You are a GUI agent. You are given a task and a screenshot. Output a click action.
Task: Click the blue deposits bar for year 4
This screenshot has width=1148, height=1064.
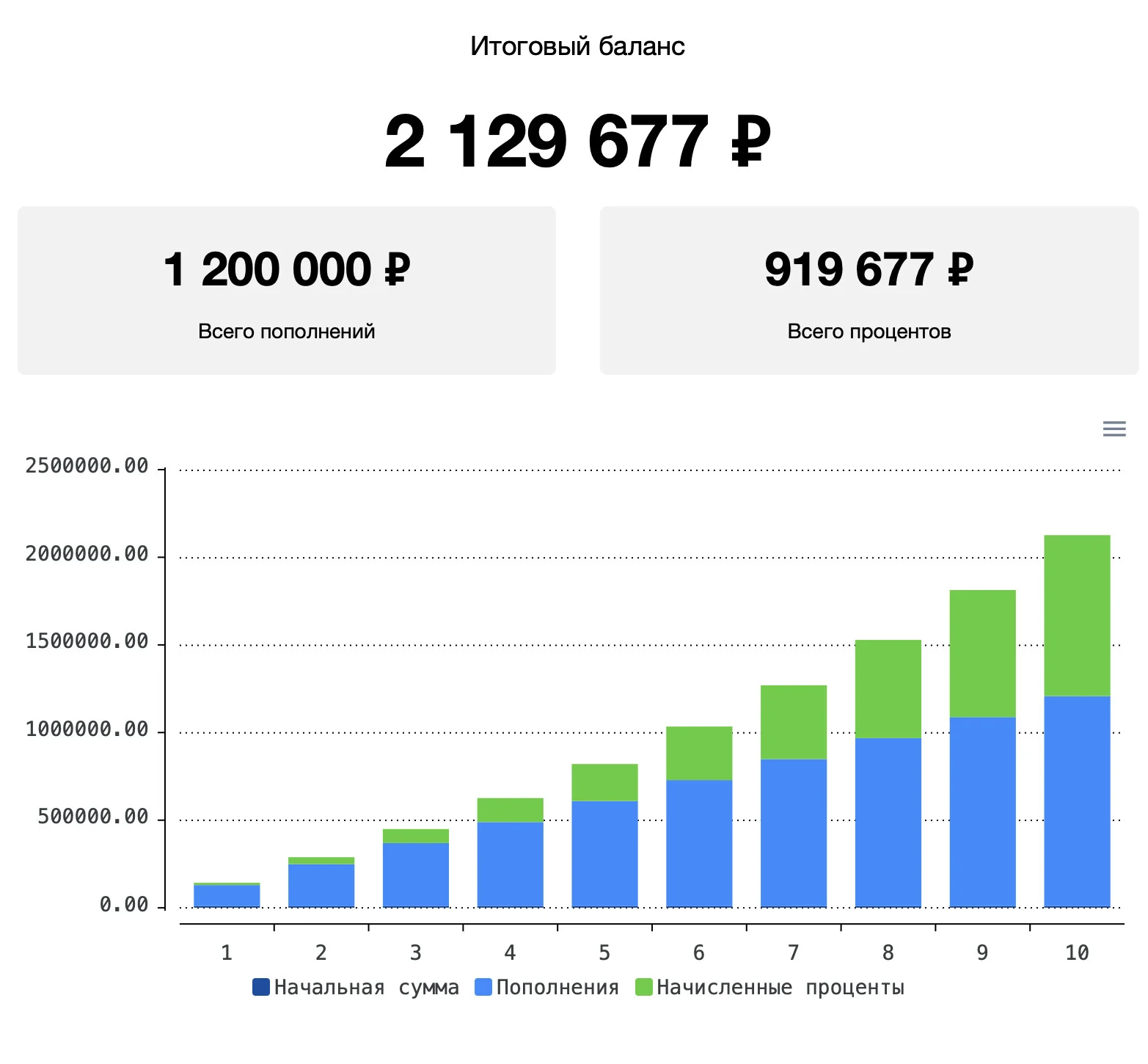point(511,865)
